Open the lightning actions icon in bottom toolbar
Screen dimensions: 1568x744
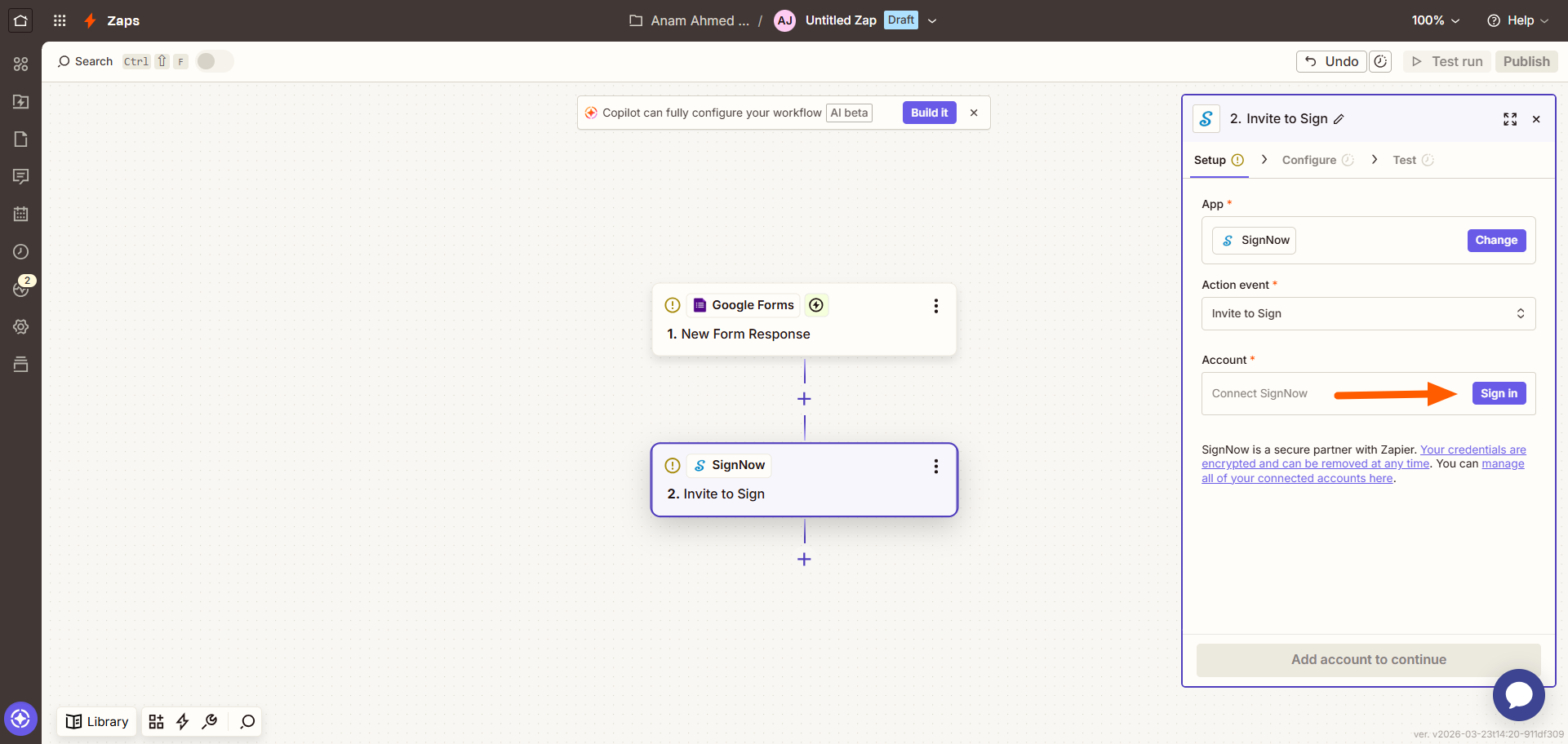point(182,721)
